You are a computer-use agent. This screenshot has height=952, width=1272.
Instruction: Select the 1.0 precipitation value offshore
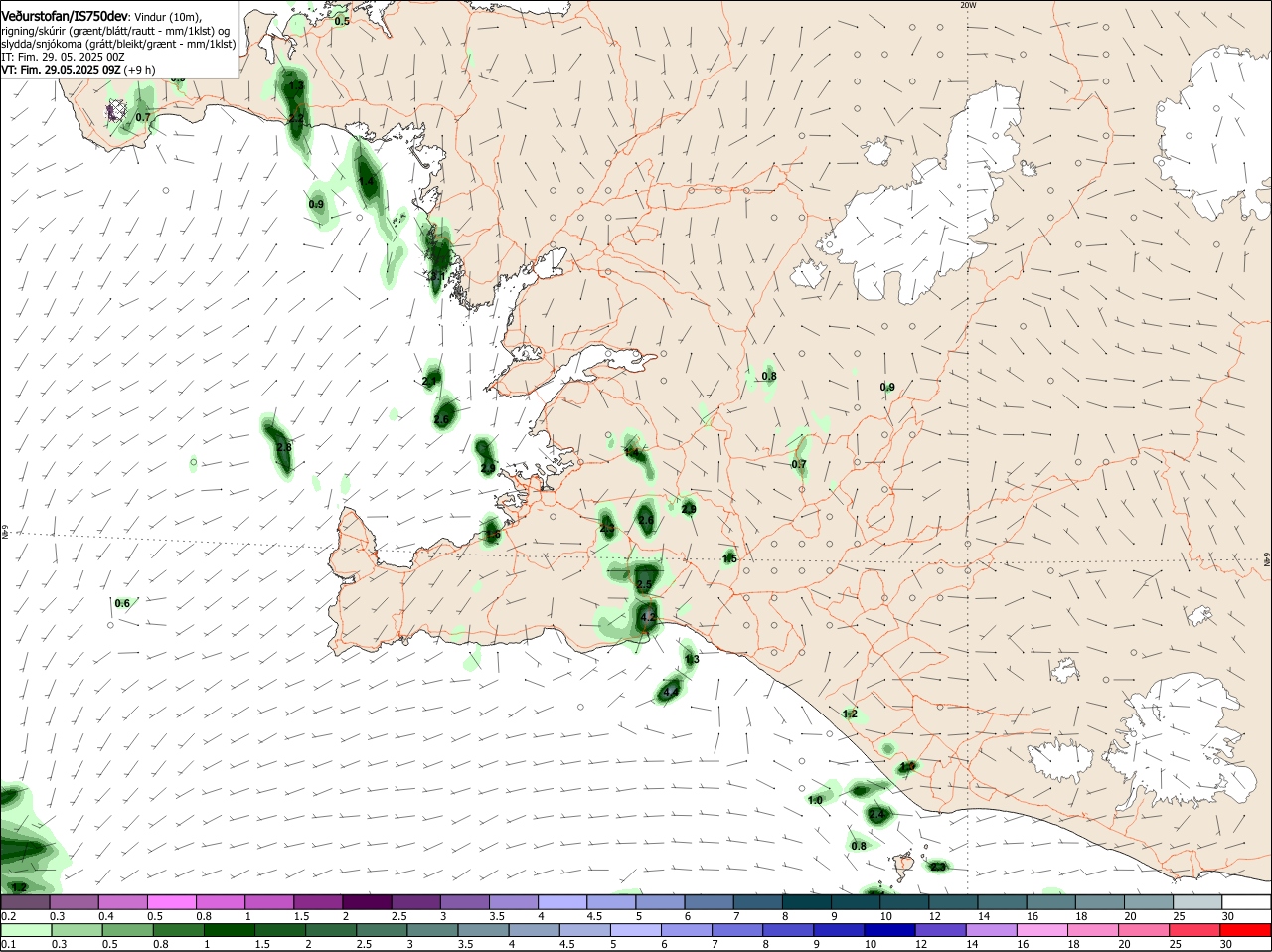pos(815,800)
